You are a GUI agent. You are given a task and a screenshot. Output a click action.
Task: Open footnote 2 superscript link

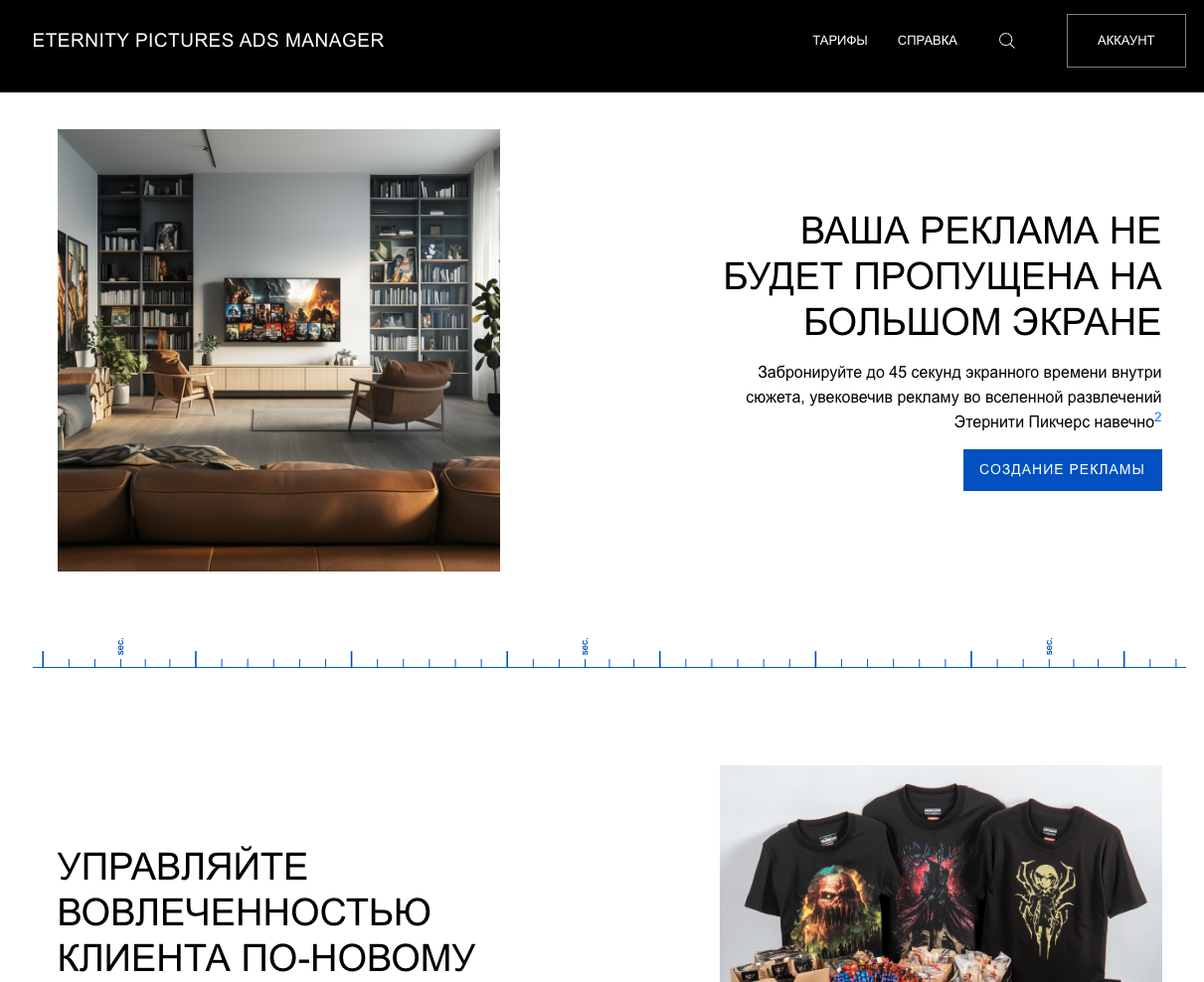point(1157,417)
